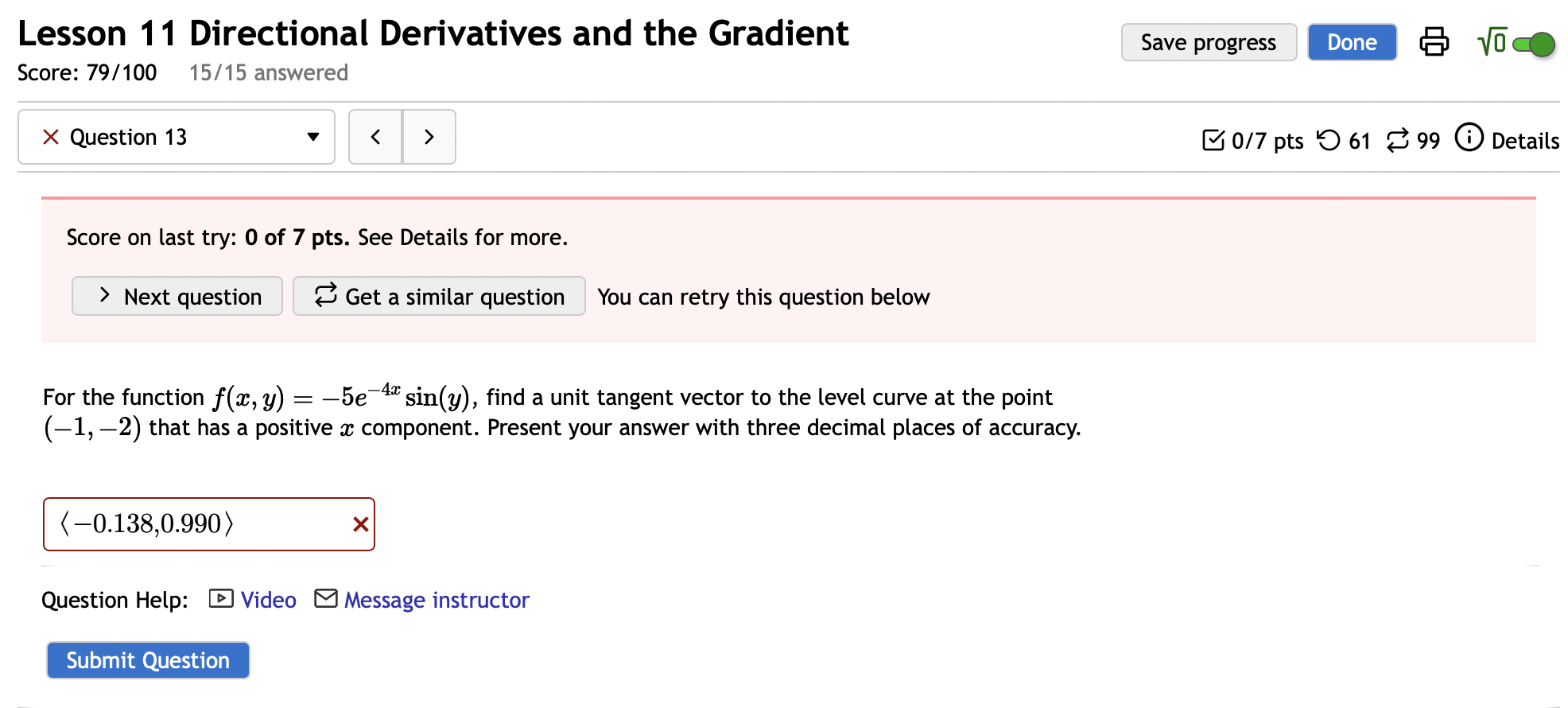The width and height of the screenshot is (1568, 708).
Task: Click Get a similar question
Action: click(x=438, y=296)
